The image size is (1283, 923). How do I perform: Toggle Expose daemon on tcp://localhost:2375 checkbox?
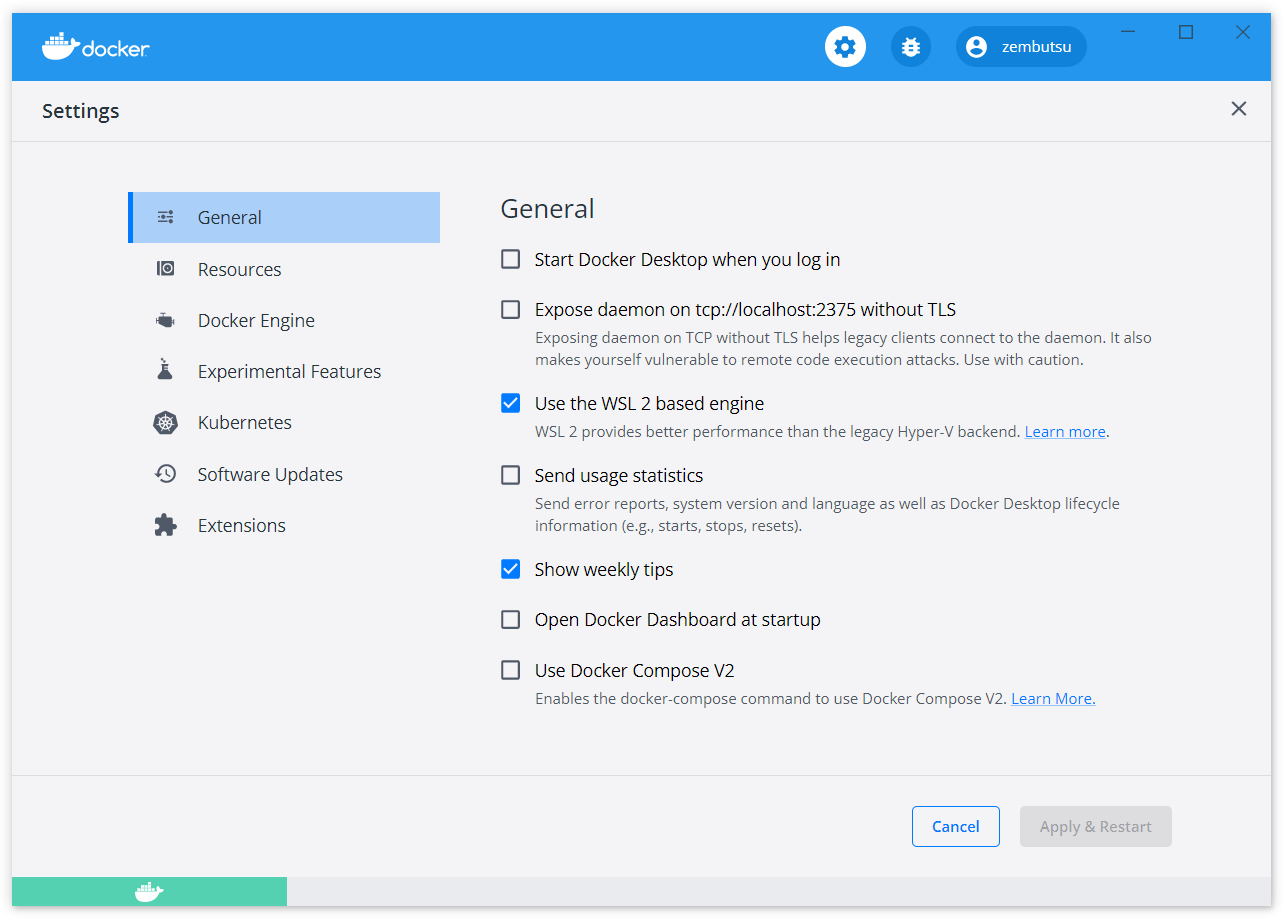[511, 310]
